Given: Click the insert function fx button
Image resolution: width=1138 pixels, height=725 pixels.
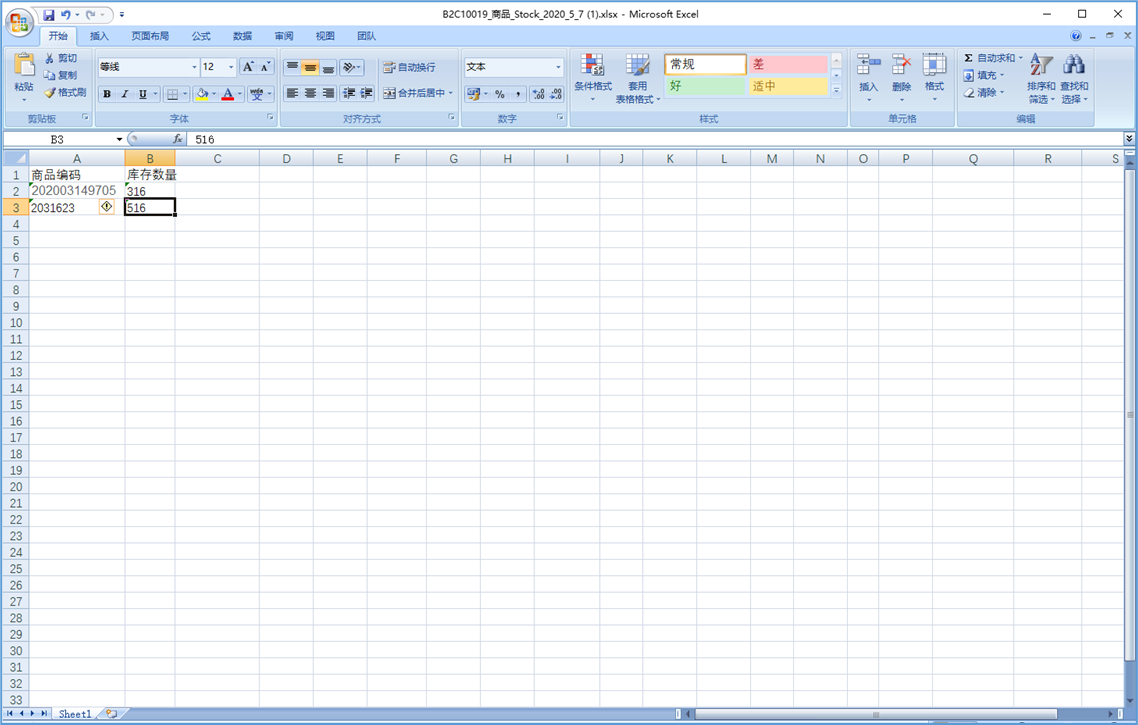Looking at the screenshot, I should (x=178, y=139).
